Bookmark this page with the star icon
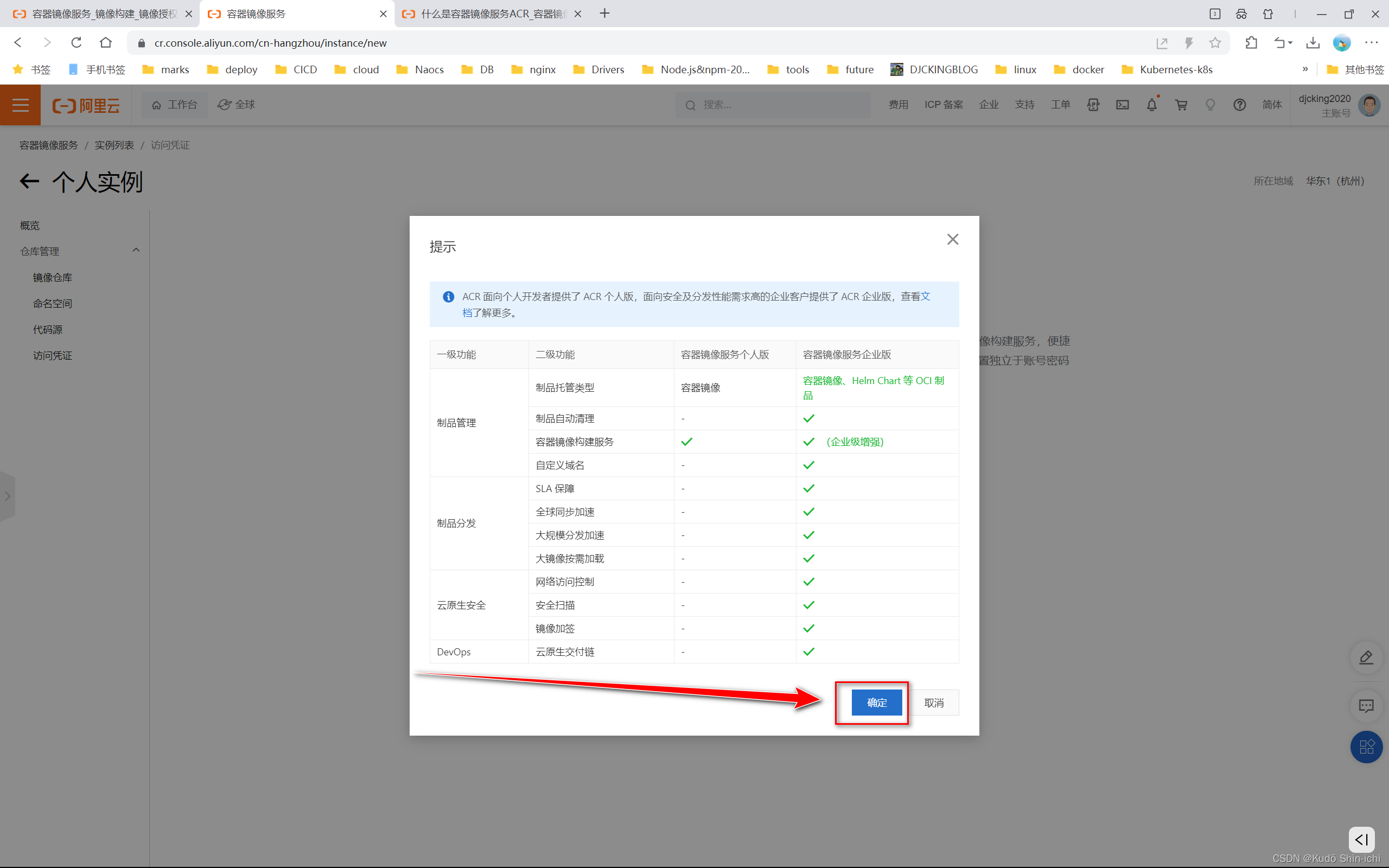The width and height of the screenshot is (1389, 868). (1214, 43)
